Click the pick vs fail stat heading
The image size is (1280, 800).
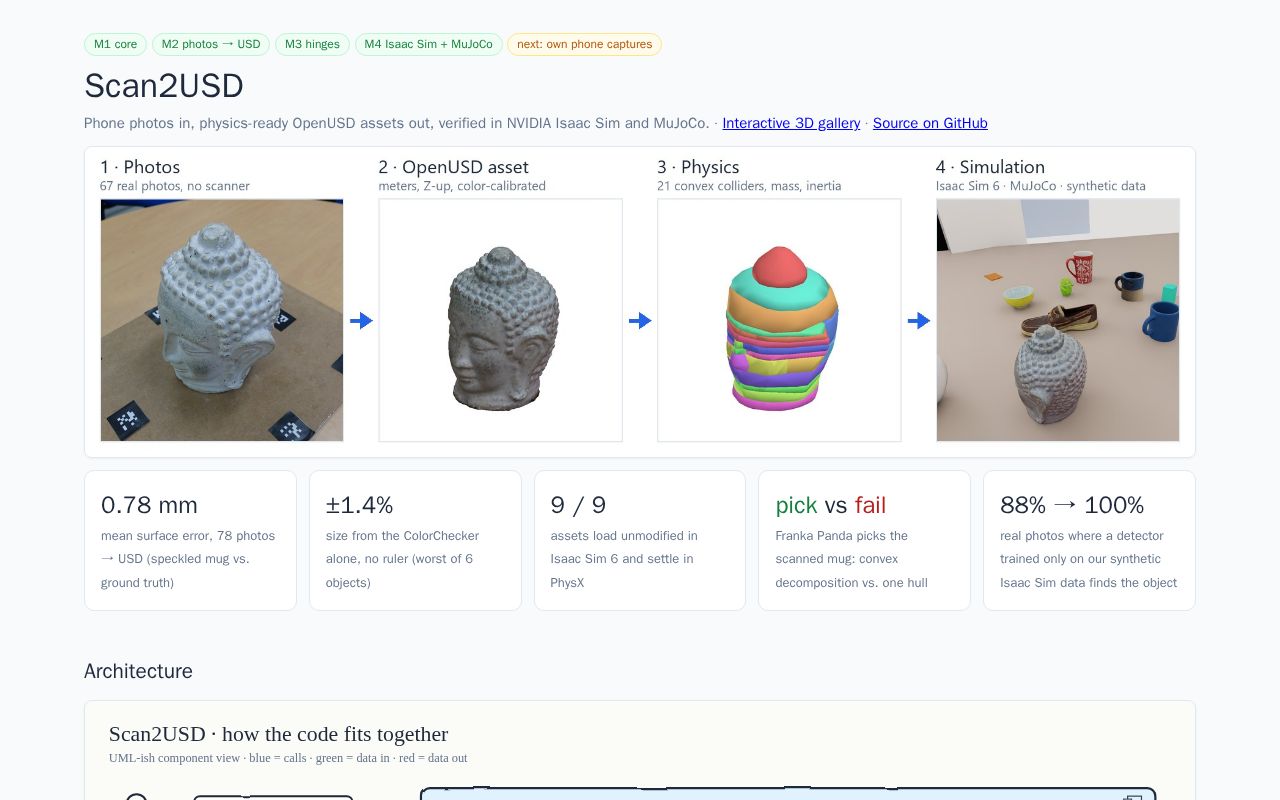point(830,505)
